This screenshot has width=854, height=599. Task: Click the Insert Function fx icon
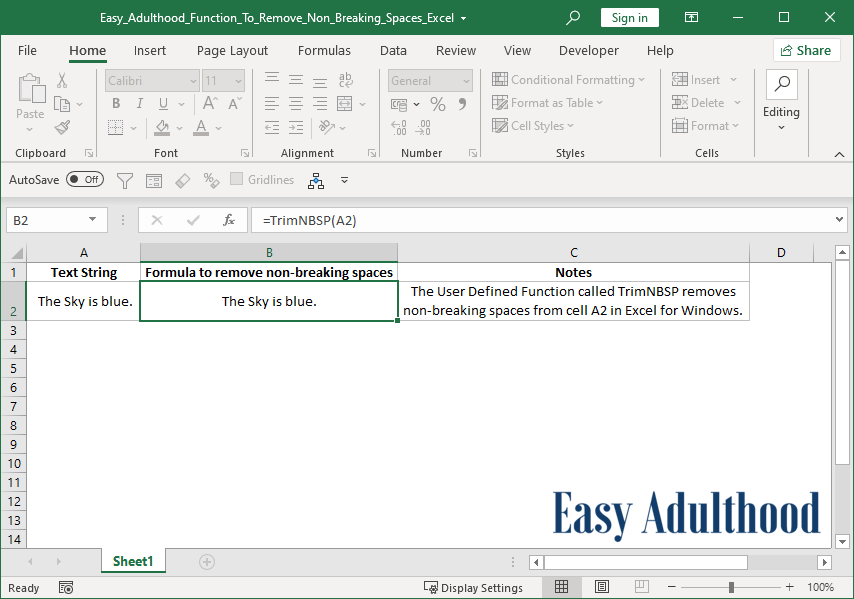pos(229,220)
